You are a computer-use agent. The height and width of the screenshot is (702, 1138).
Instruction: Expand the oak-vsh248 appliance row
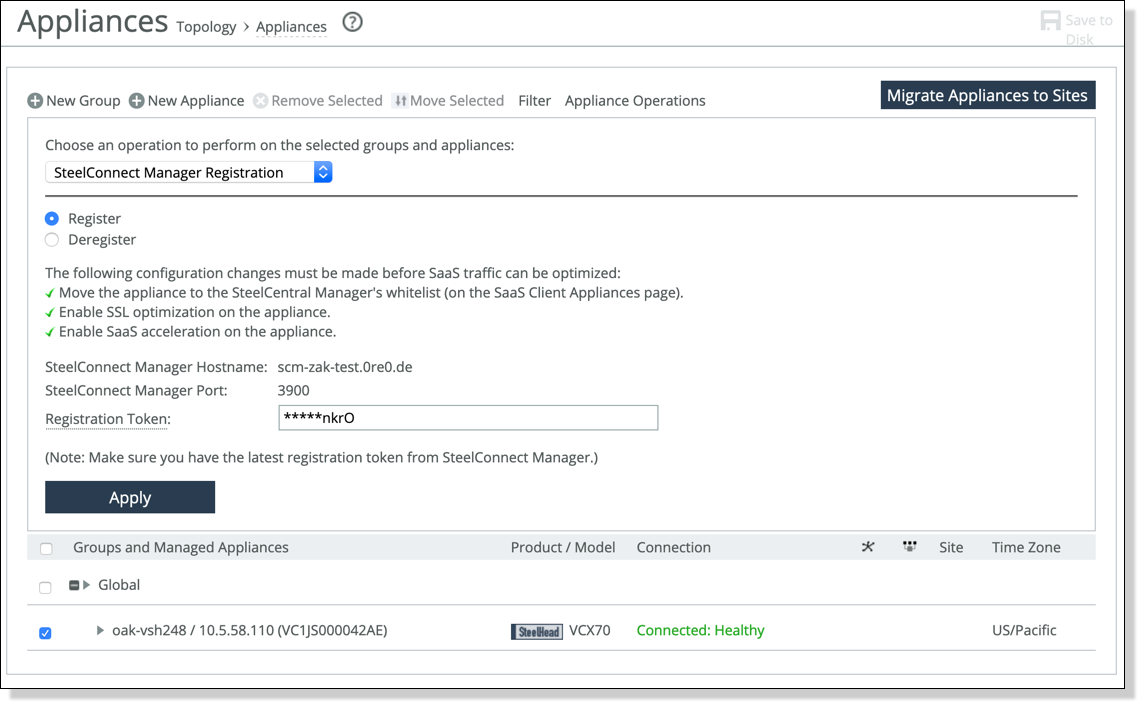pos(100,630)
